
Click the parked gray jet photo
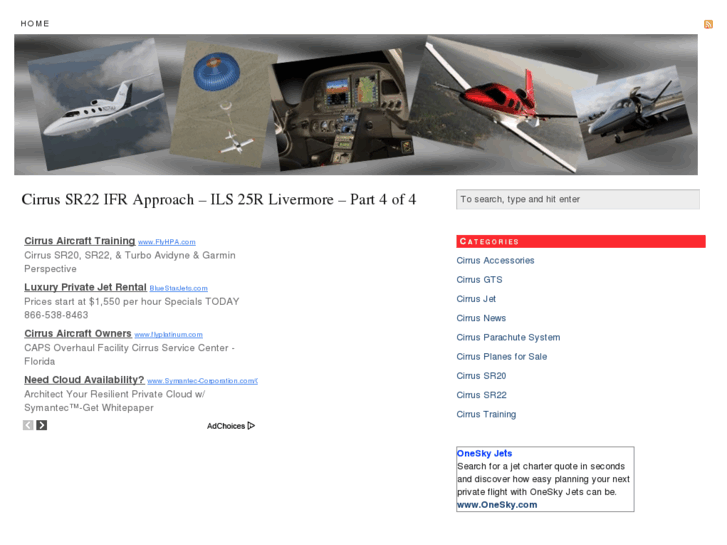pyautogui.click(x=633, y=112)
